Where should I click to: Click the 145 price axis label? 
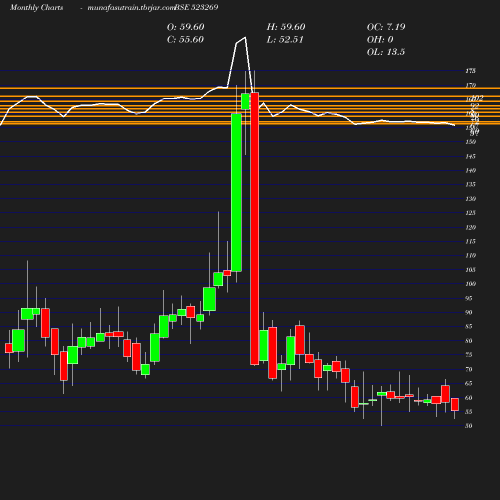tap(470, 156)
